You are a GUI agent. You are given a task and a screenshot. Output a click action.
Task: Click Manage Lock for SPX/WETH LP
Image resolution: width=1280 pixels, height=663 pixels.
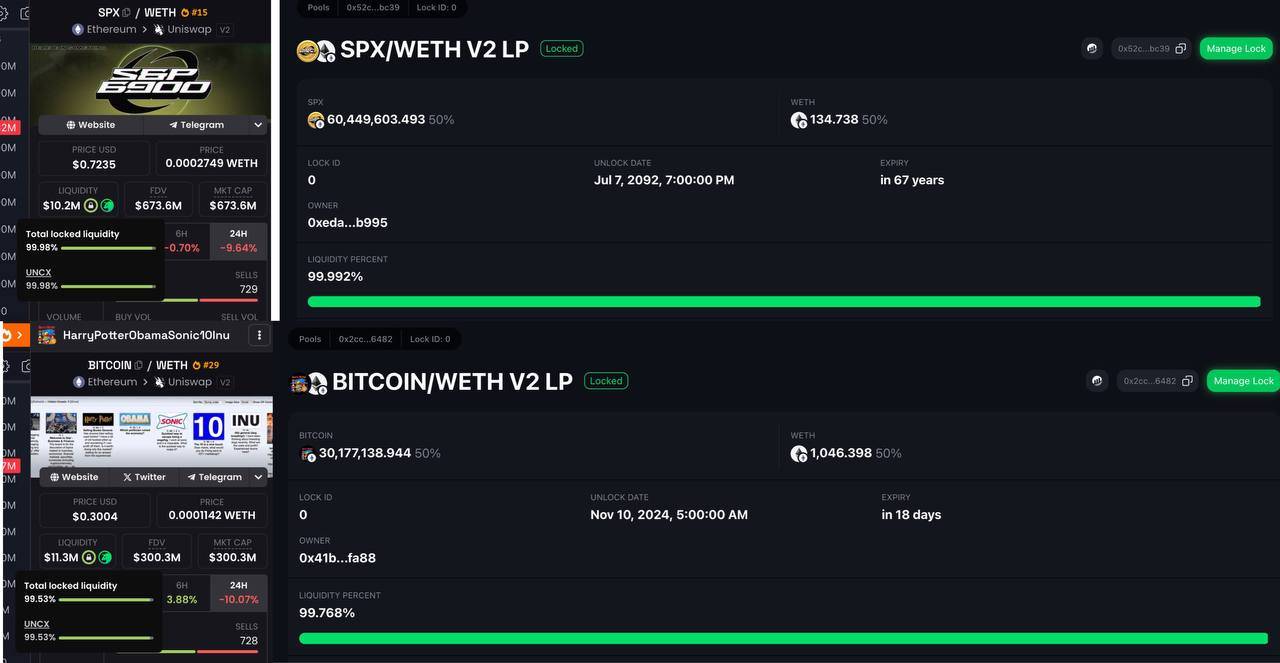[1236, 48]
